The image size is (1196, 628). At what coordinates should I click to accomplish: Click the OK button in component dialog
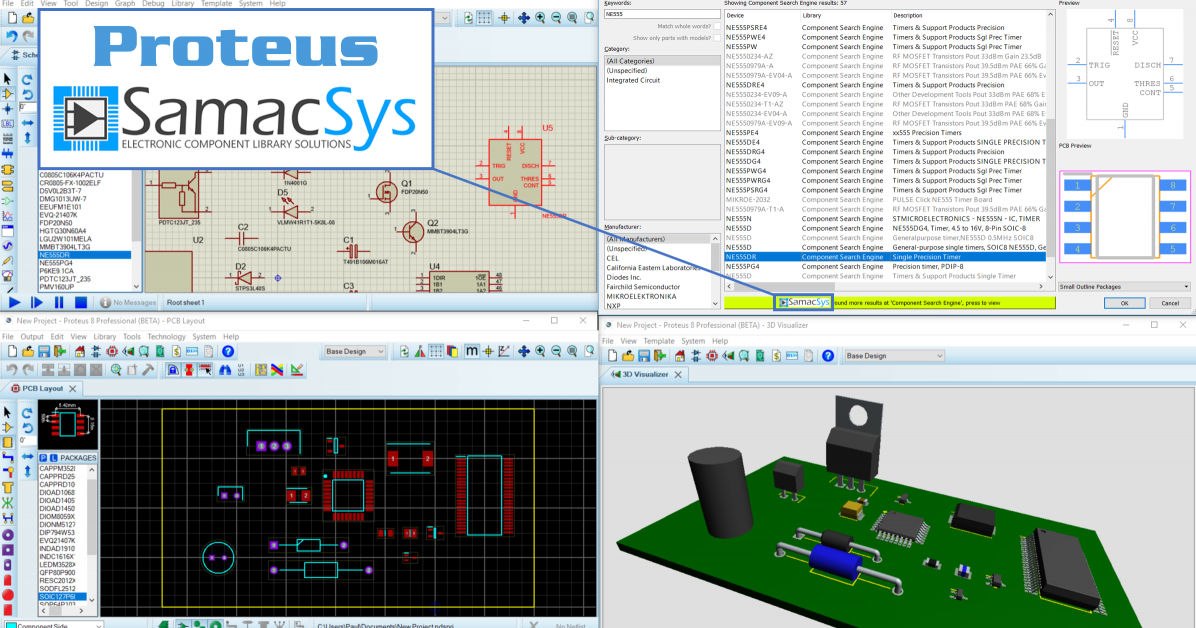point(1124,303)
